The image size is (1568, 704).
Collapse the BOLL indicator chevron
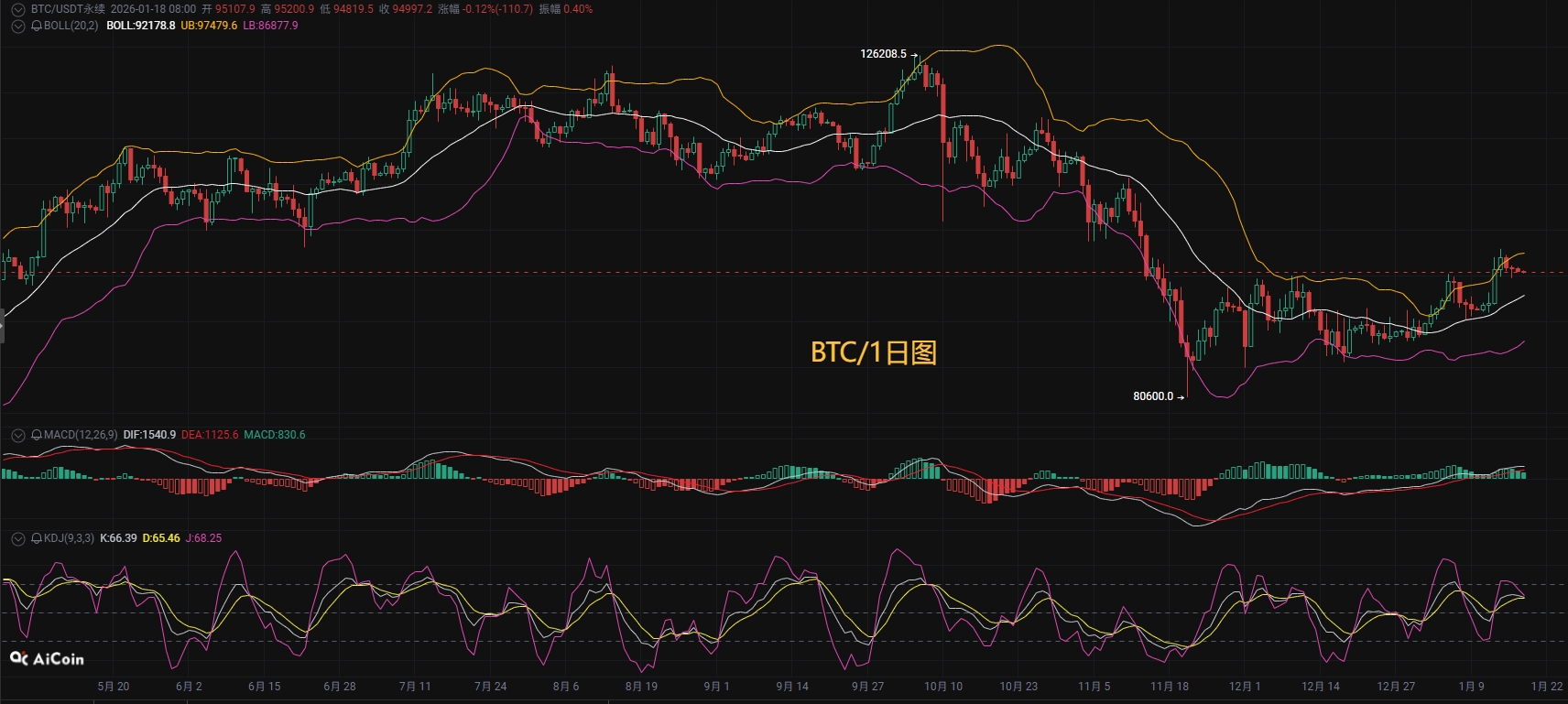17,26
